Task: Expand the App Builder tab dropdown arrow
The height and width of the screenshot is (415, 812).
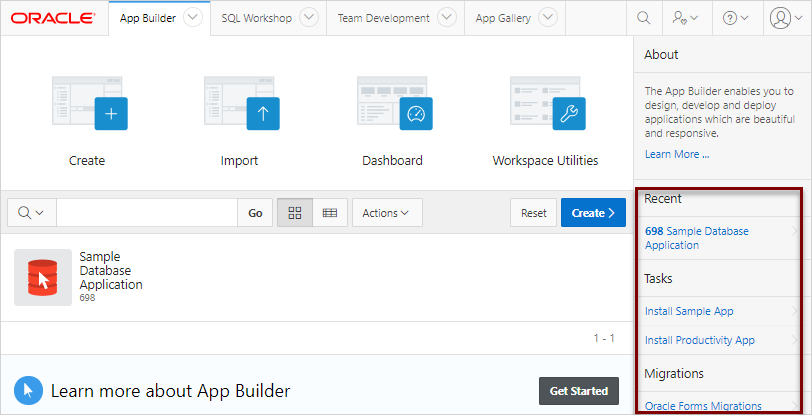Action: 193,18
